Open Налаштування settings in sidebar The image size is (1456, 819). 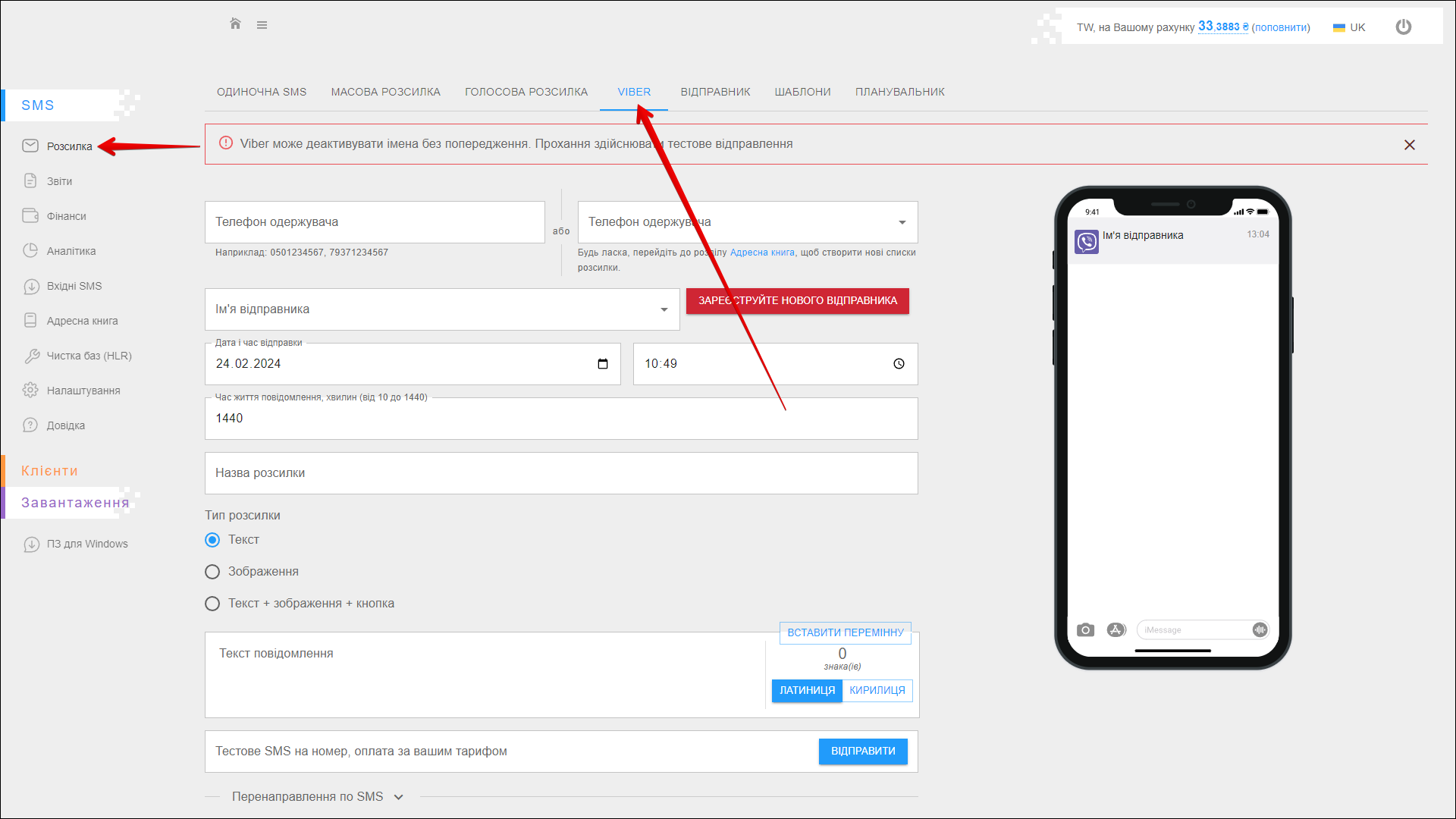pos(83,391)
